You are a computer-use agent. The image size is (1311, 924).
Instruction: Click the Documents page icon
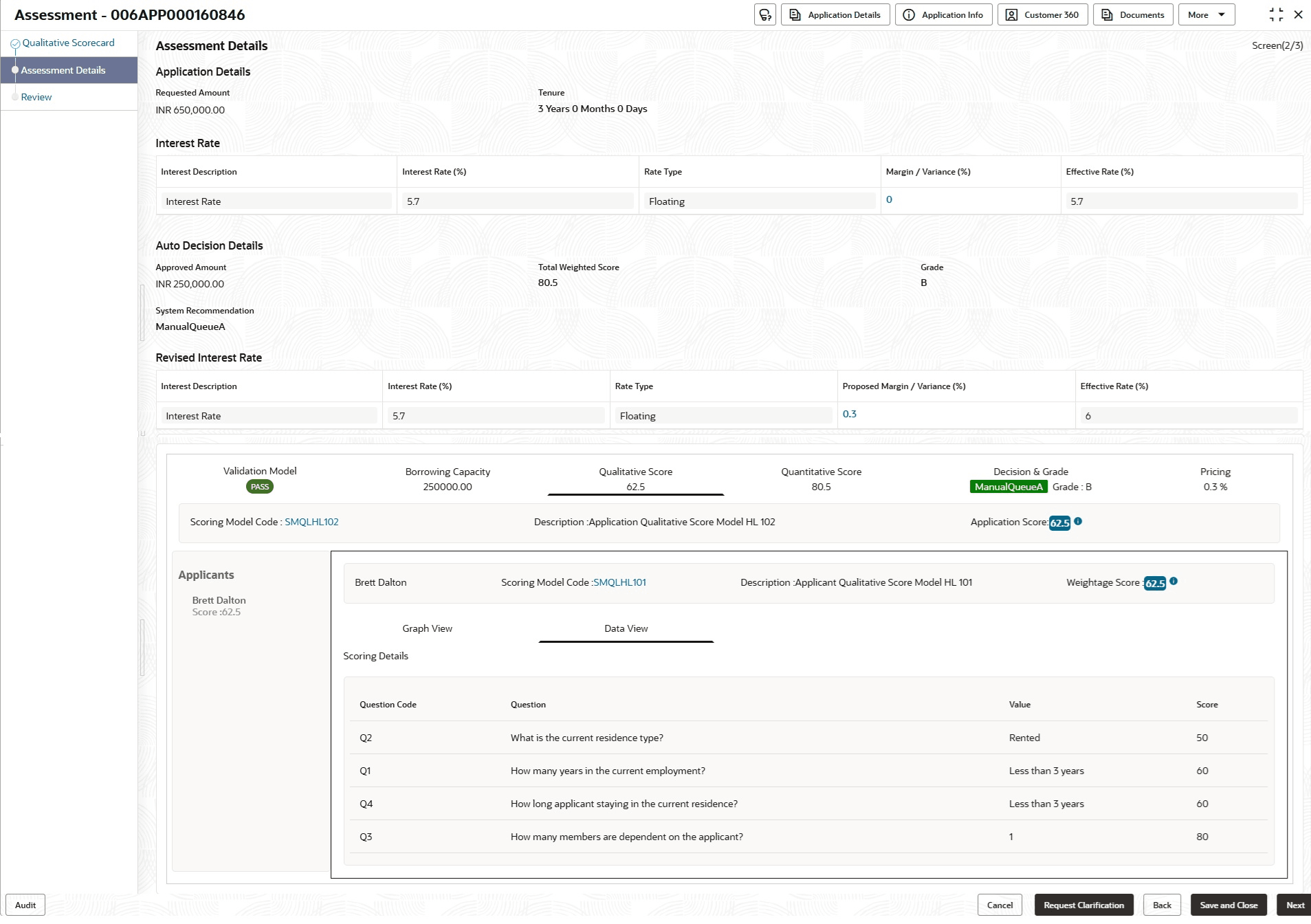tap(1107, 15)
